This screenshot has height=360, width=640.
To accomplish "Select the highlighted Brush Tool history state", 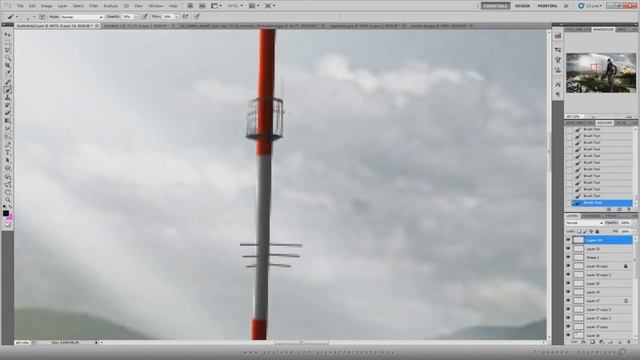I will pos(603,203).
